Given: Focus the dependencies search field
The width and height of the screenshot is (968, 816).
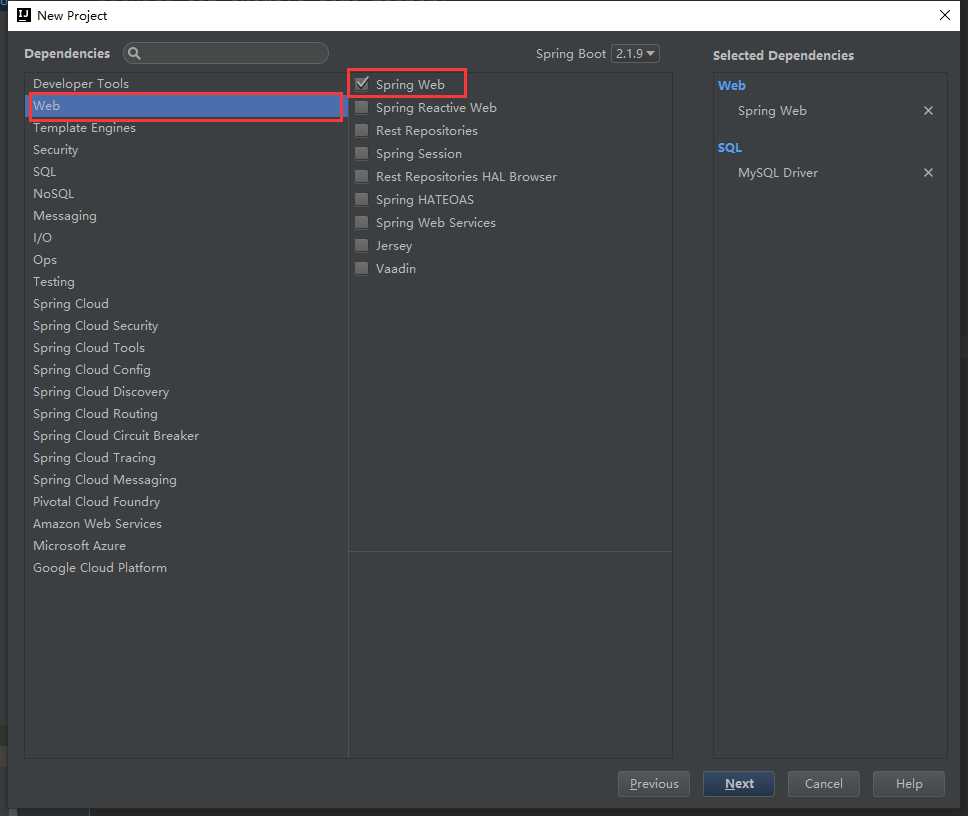Looking at the screenshot, I should point(225,54).
